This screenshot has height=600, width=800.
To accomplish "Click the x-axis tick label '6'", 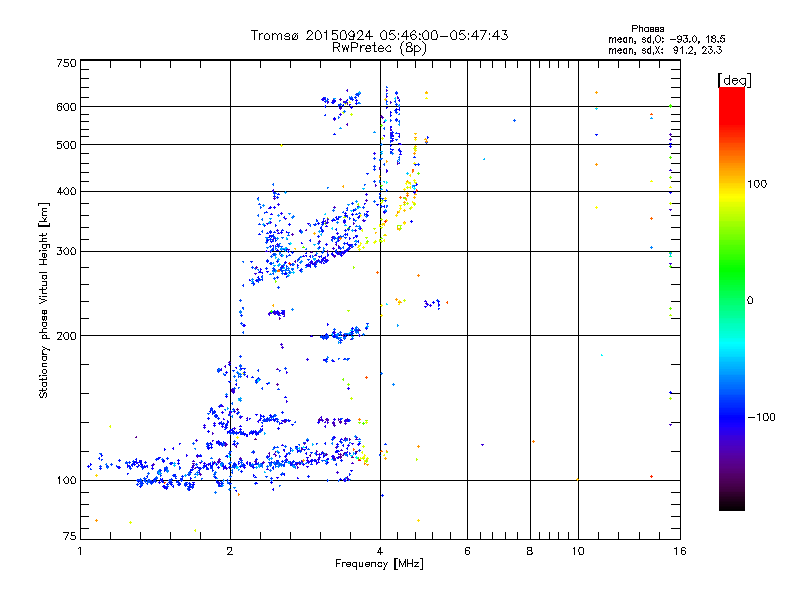I will click(x=467, y=551).
